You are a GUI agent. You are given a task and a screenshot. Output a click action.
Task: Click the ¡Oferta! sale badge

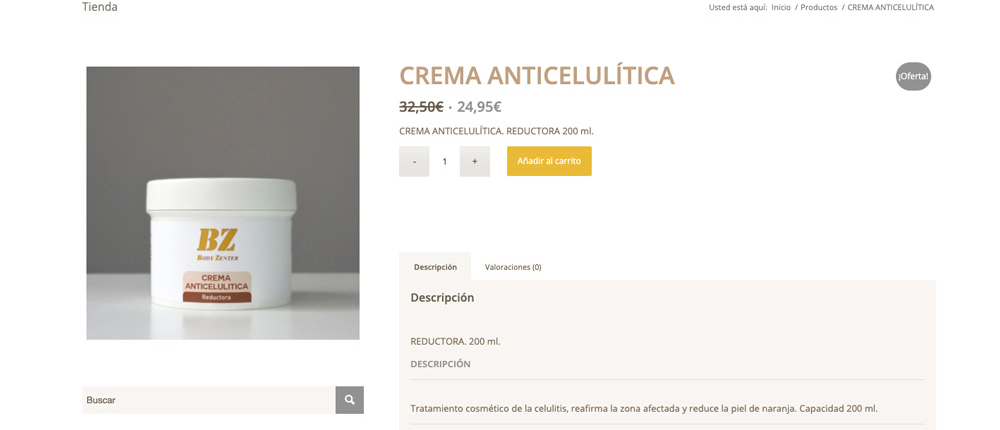click(x=913, y=77)
